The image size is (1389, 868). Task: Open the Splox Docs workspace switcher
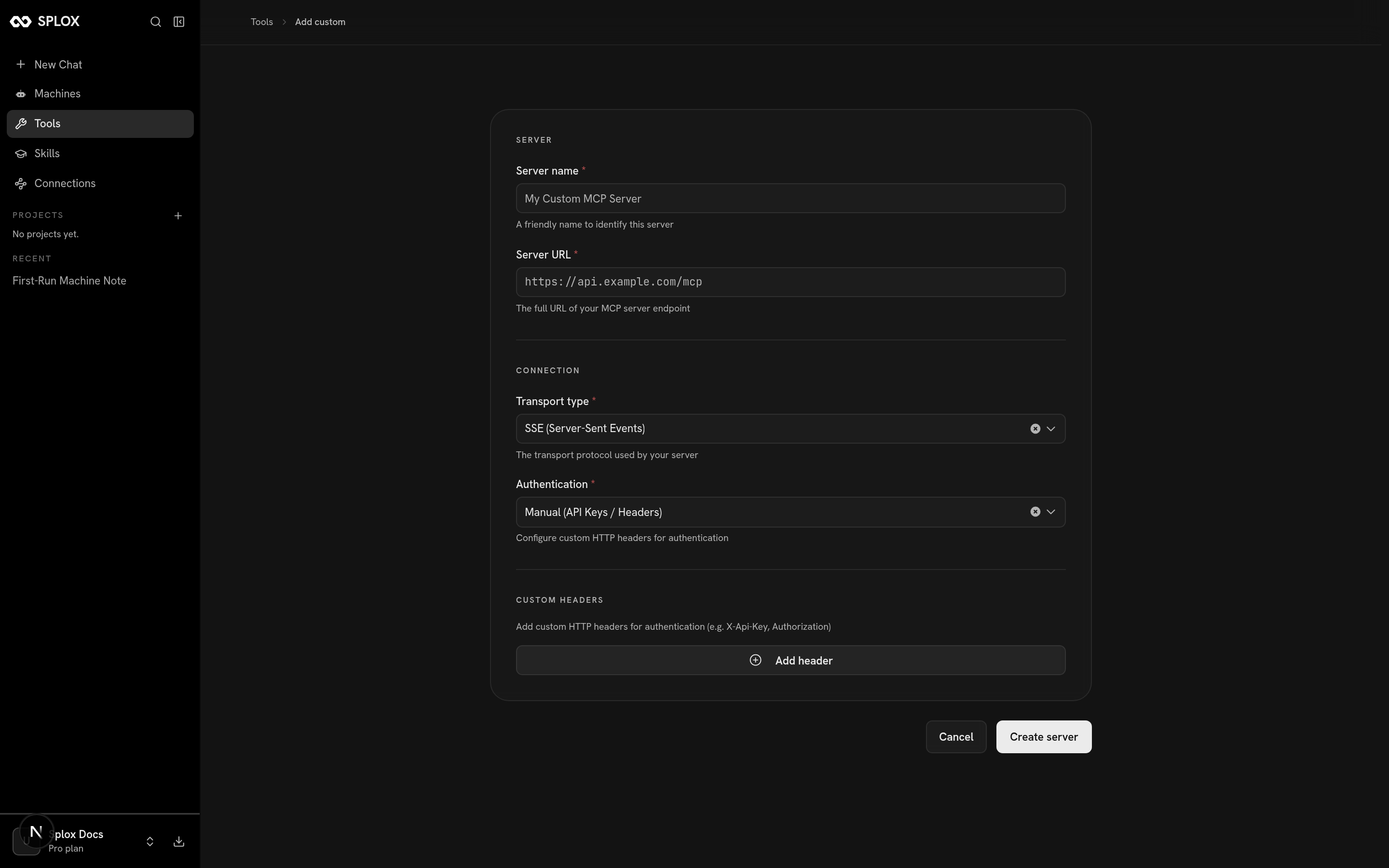(x=150, y=841)
